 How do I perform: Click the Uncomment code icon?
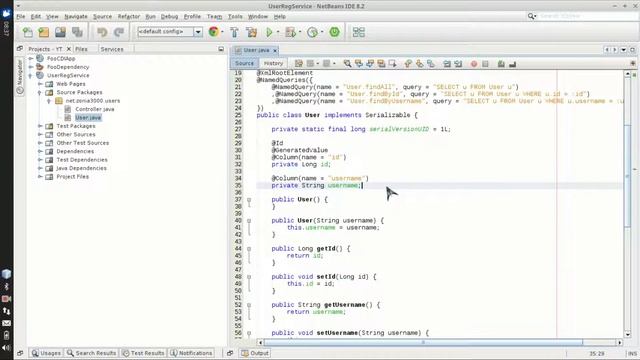[513, 64]
